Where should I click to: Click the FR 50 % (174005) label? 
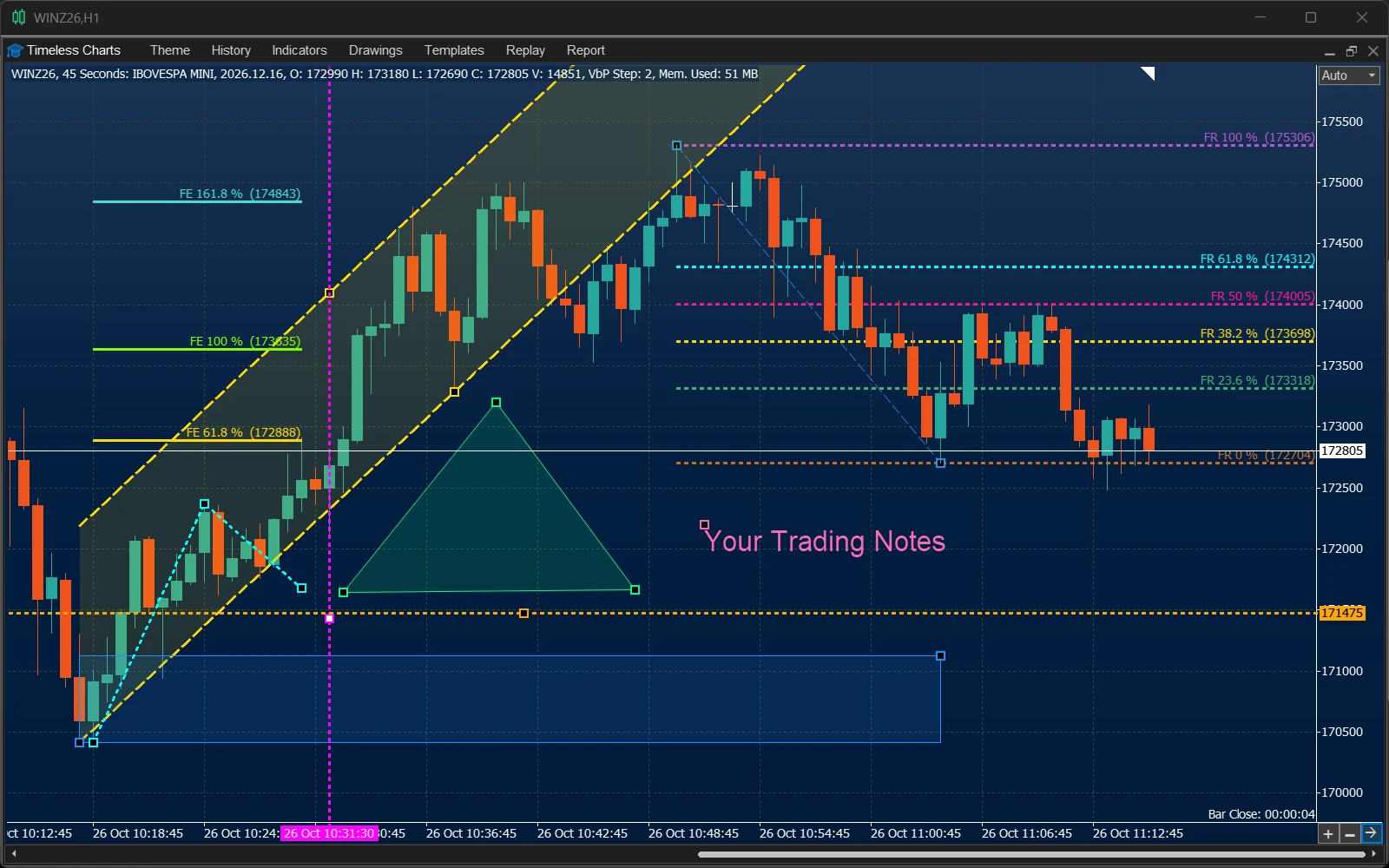[x=1262, y=296]
